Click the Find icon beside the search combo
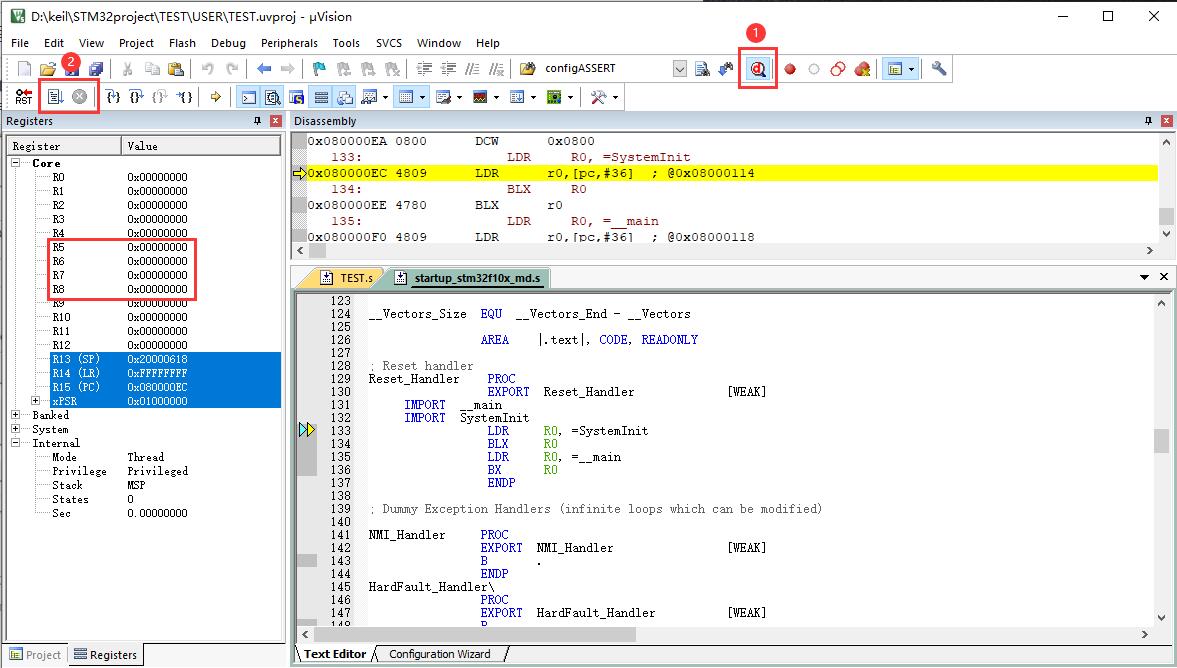The height and width of the screenshot is (668, 1177). [x=702, y=69]
